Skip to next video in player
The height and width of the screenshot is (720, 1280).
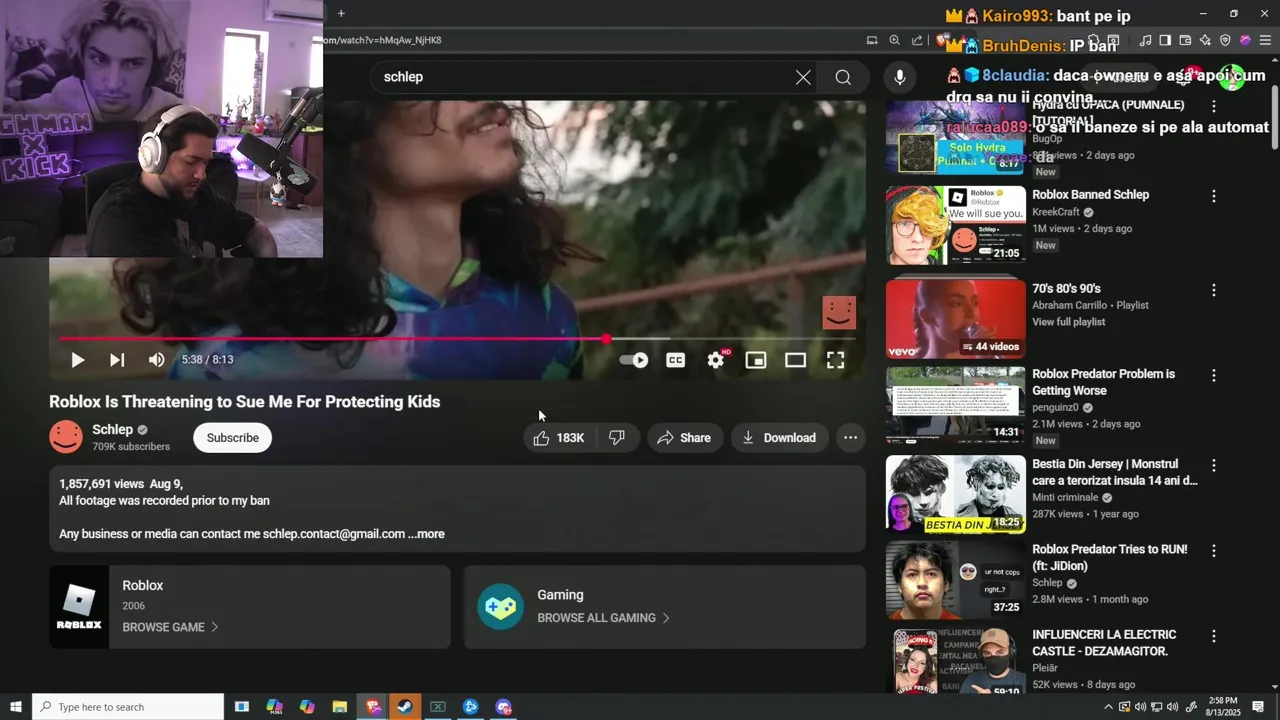[117, 360]
